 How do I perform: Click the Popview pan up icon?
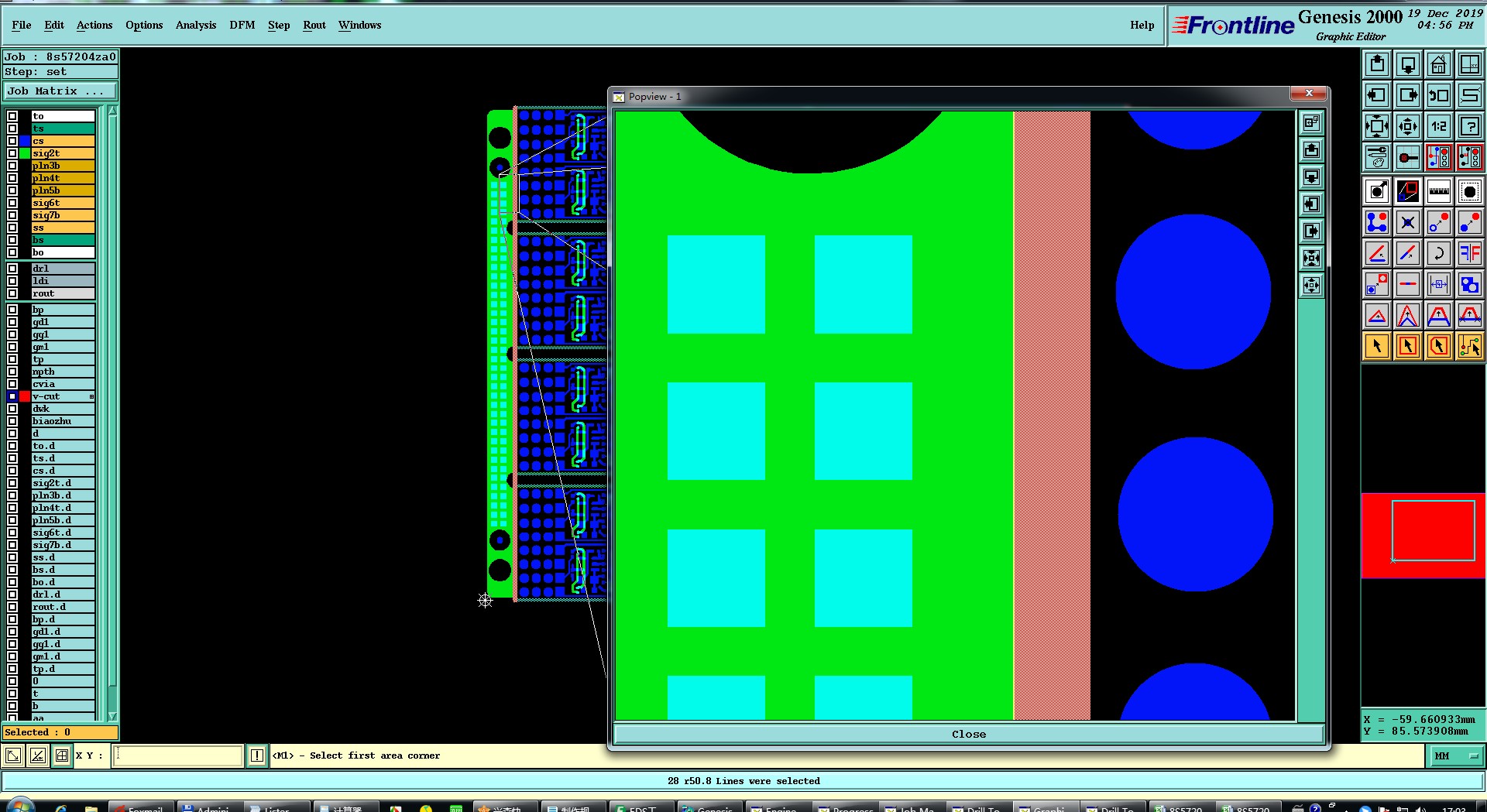tap(1311, 150)
